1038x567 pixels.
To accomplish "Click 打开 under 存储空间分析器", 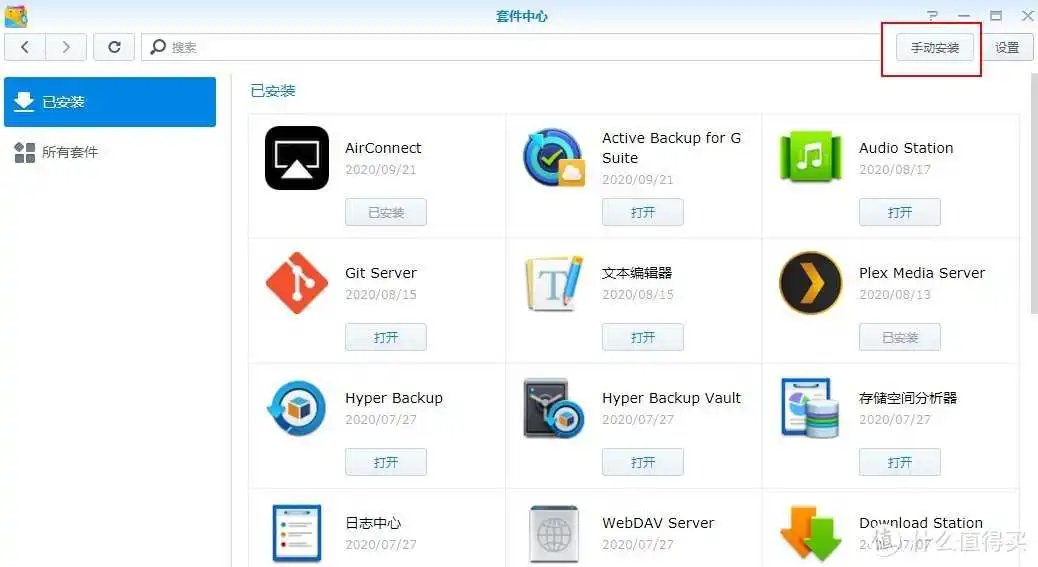I will click(900, 462).
